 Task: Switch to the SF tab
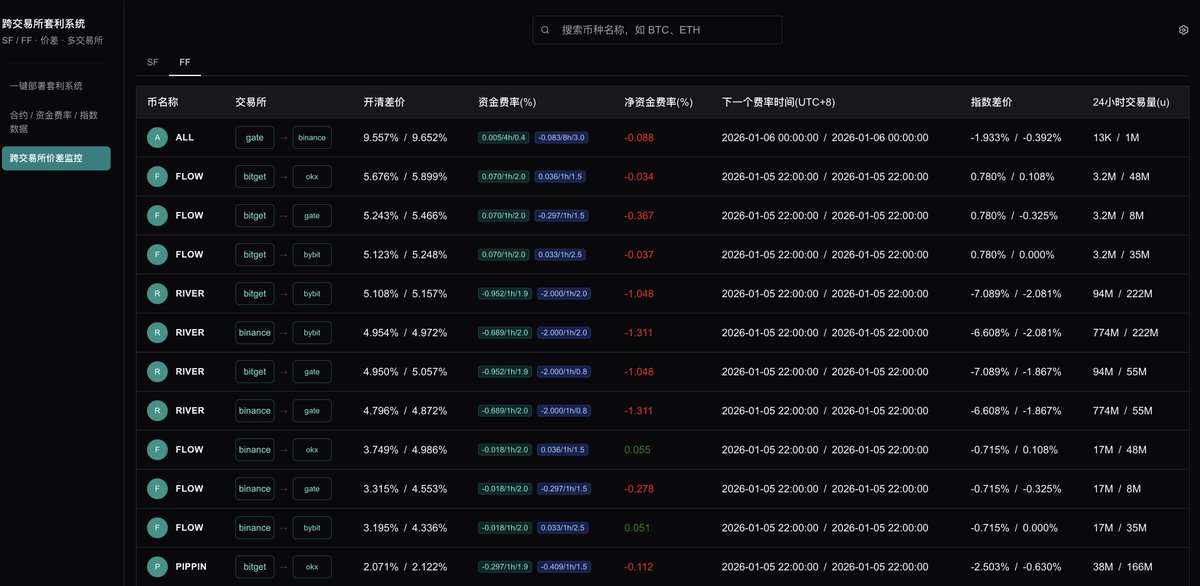click(152, 62)
